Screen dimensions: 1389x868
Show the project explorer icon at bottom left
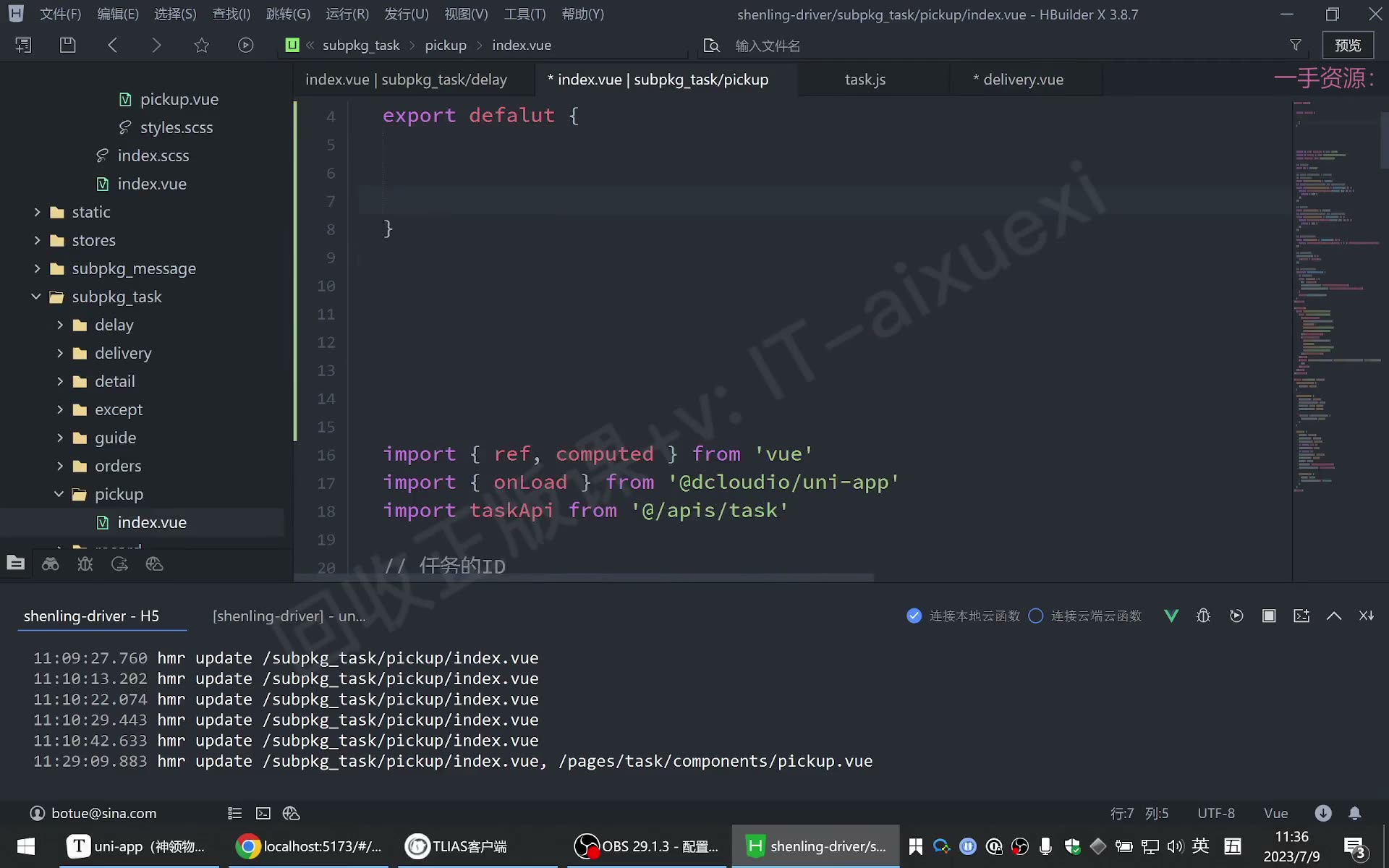15,563
